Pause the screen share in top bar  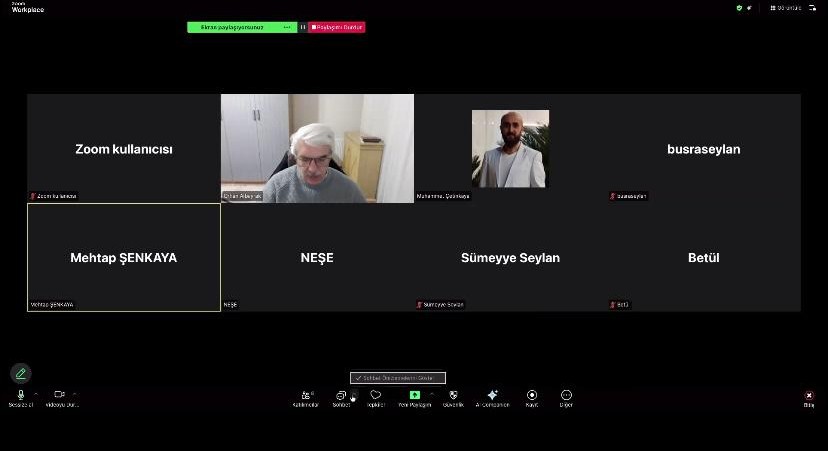[x=303, y=27]
